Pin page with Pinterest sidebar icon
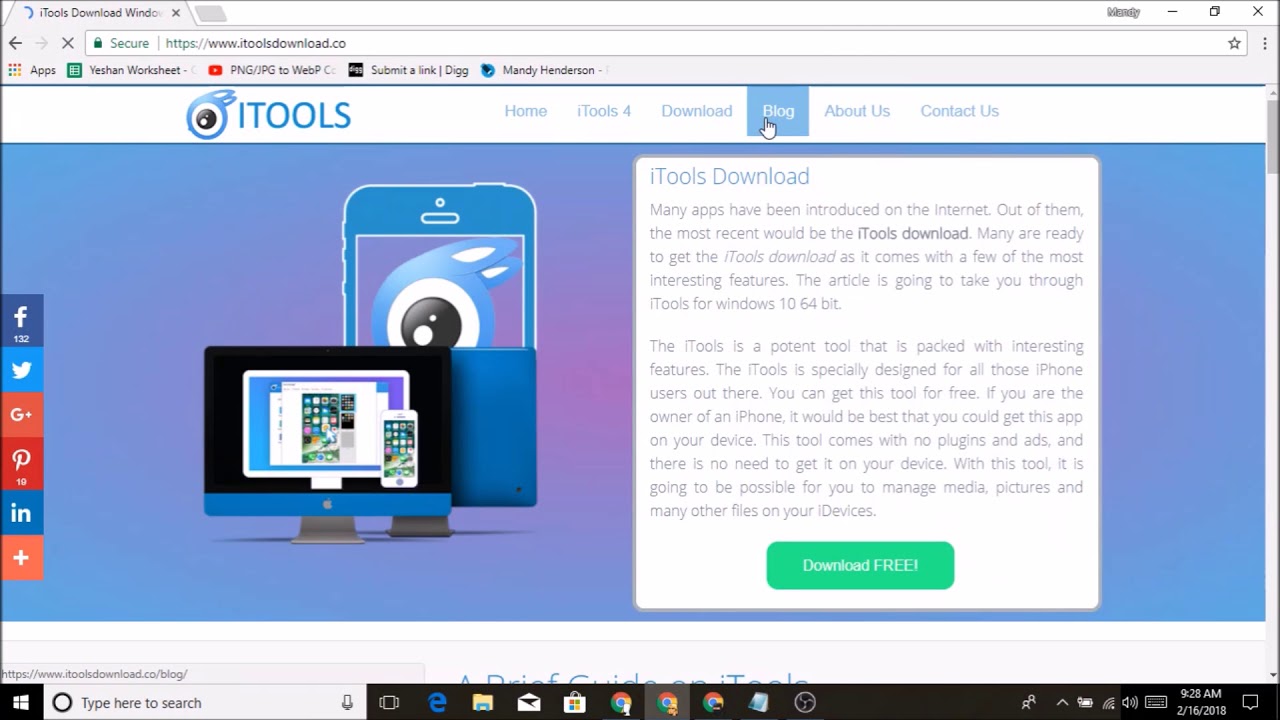Image resolution: width=1280 pixels, height=720 pixels. point(21,464)
